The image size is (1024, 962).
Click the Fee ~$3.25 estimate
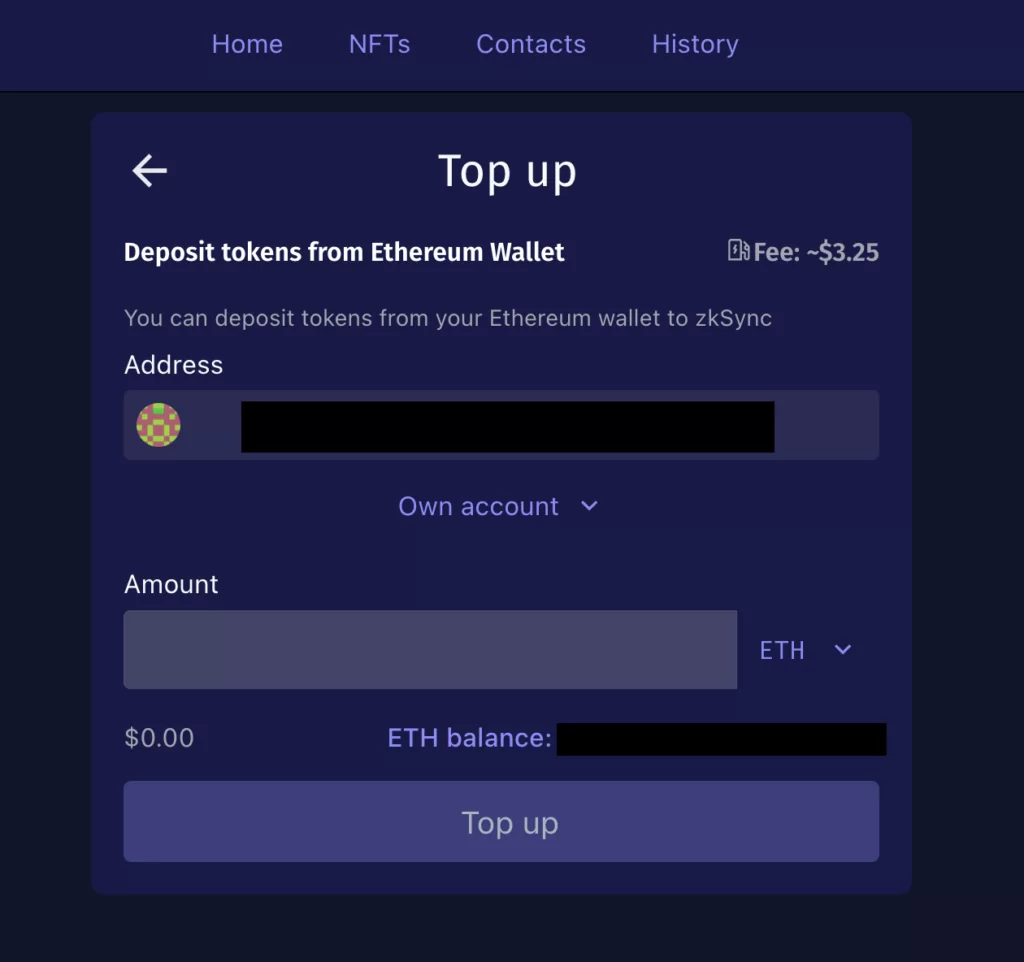(816, 252)
